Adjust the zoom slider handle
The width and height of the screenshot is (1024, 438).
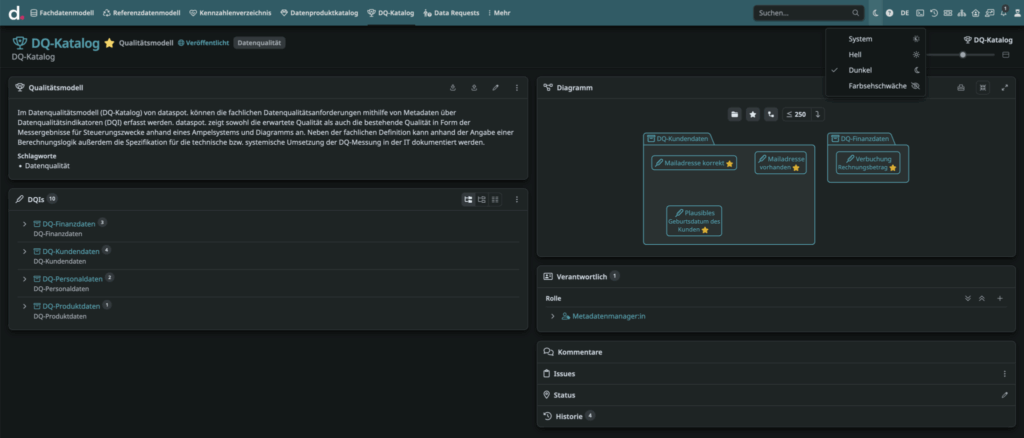coord(963,55)
